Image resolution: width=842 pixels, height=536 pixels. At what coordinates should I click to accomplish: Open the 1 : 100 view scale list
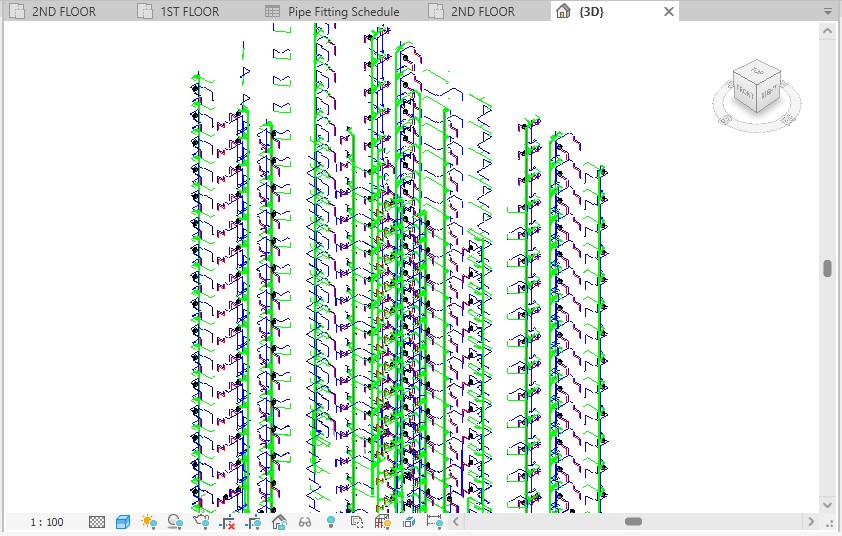tap(47, 522)
